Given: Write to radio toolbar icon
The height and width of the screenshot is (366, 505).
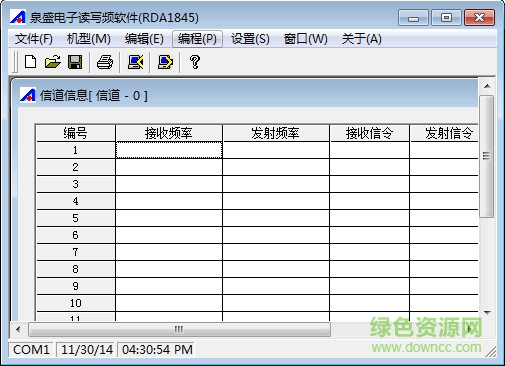Looking at the screenshot, I should point(165,62).
